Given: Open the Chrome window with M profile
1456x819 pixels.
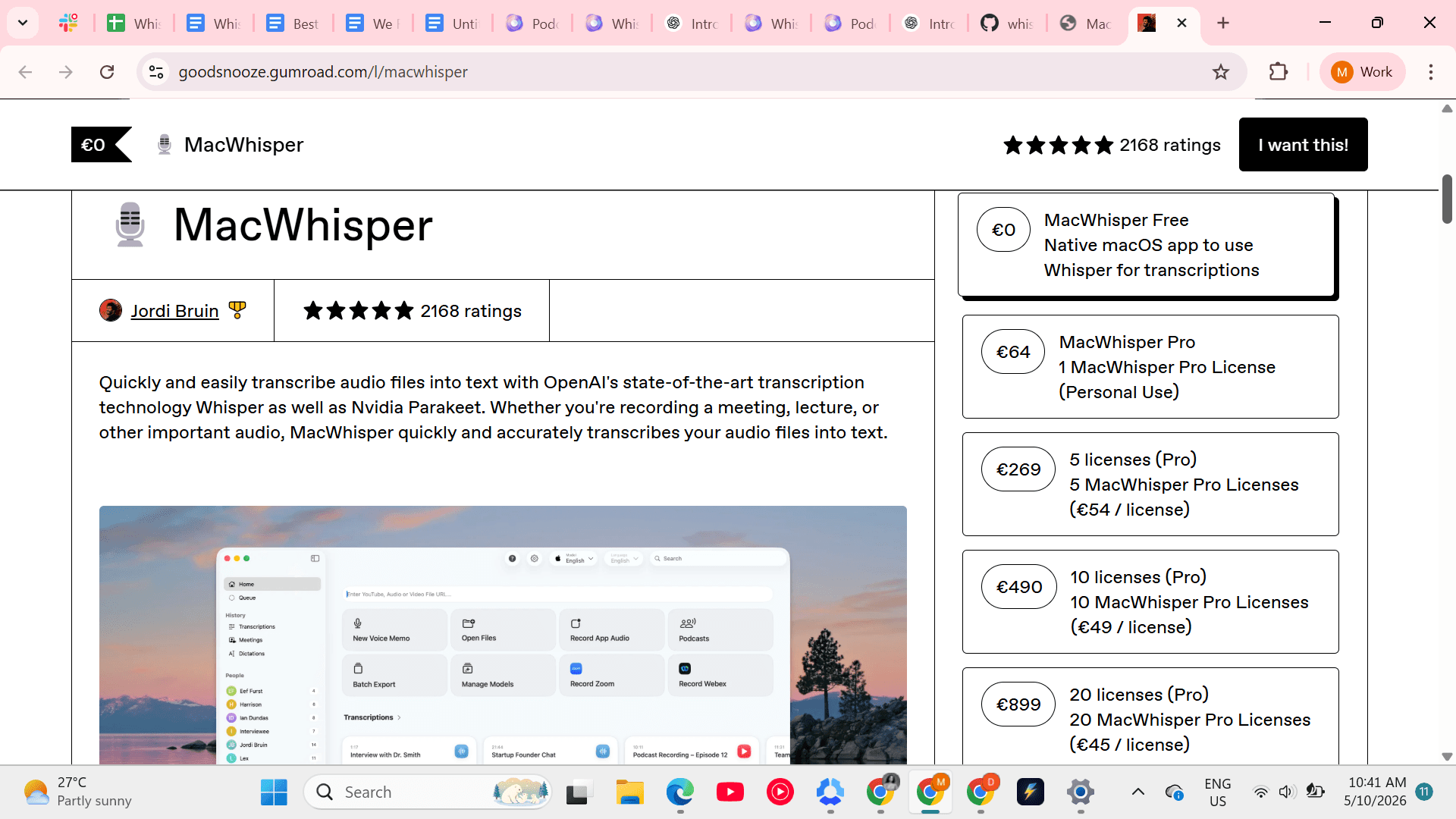Looking at the screenshot, I should click(x=930, y=792).
